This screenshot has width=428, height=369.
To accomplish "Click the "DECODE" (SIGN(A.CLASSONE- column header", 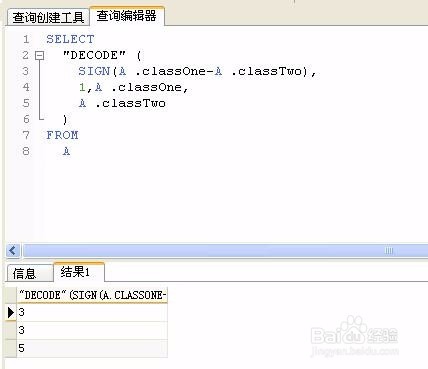I will point(92,295).
